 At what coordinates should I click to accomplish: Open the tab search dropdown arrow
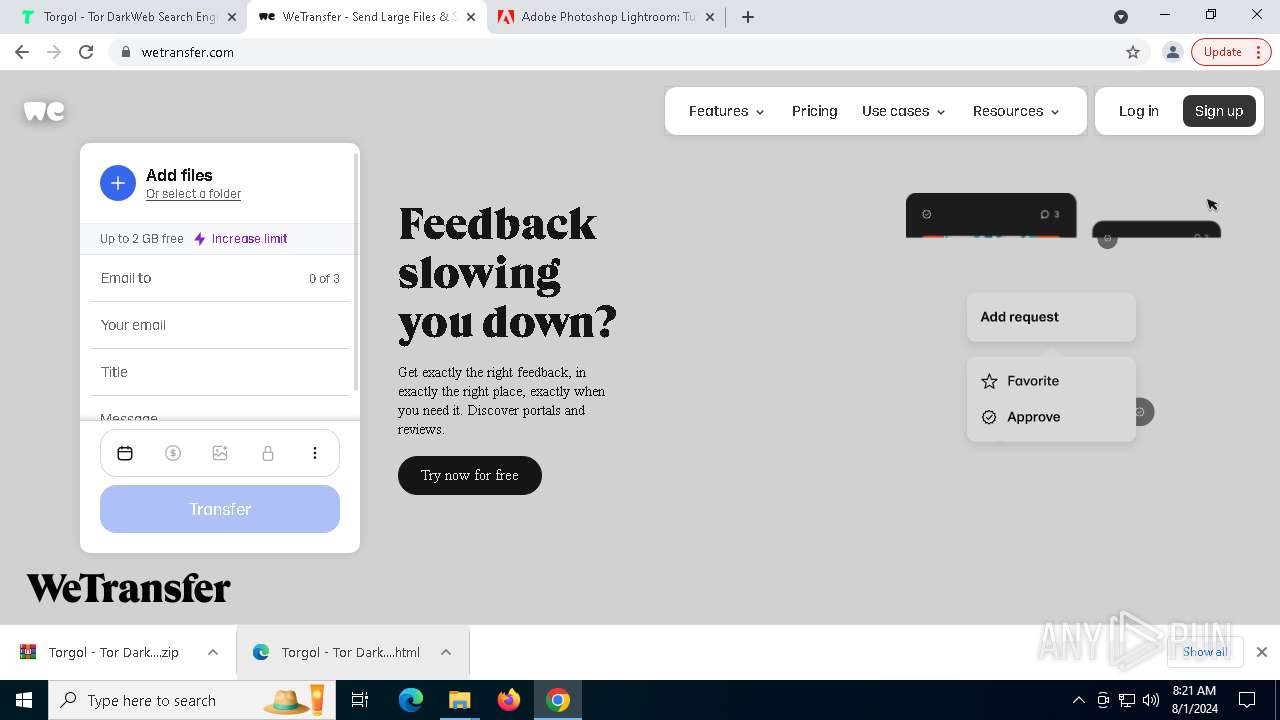[x=1121, y=17]
